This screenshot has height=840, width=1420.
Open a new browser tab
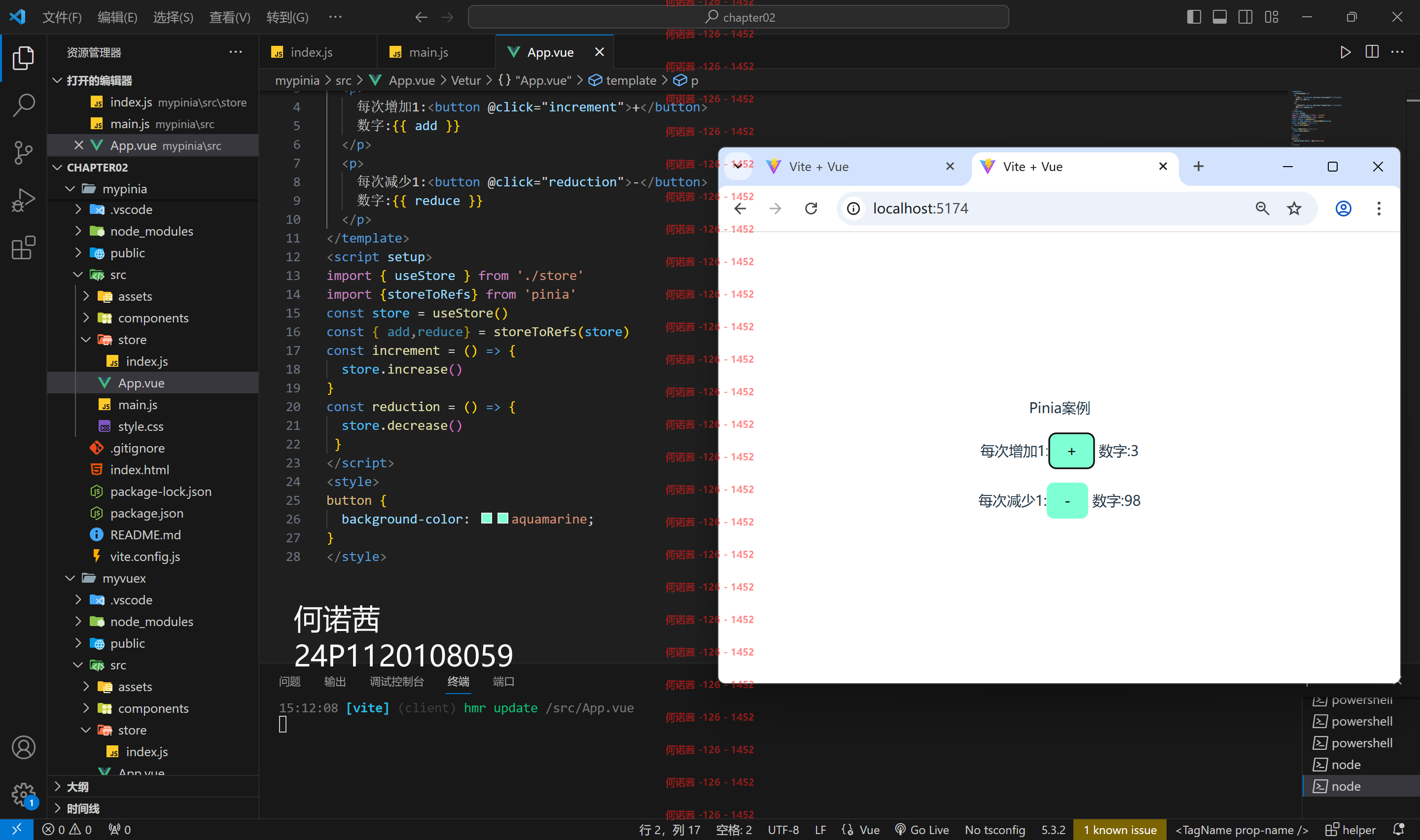(x=1198, y=166)
